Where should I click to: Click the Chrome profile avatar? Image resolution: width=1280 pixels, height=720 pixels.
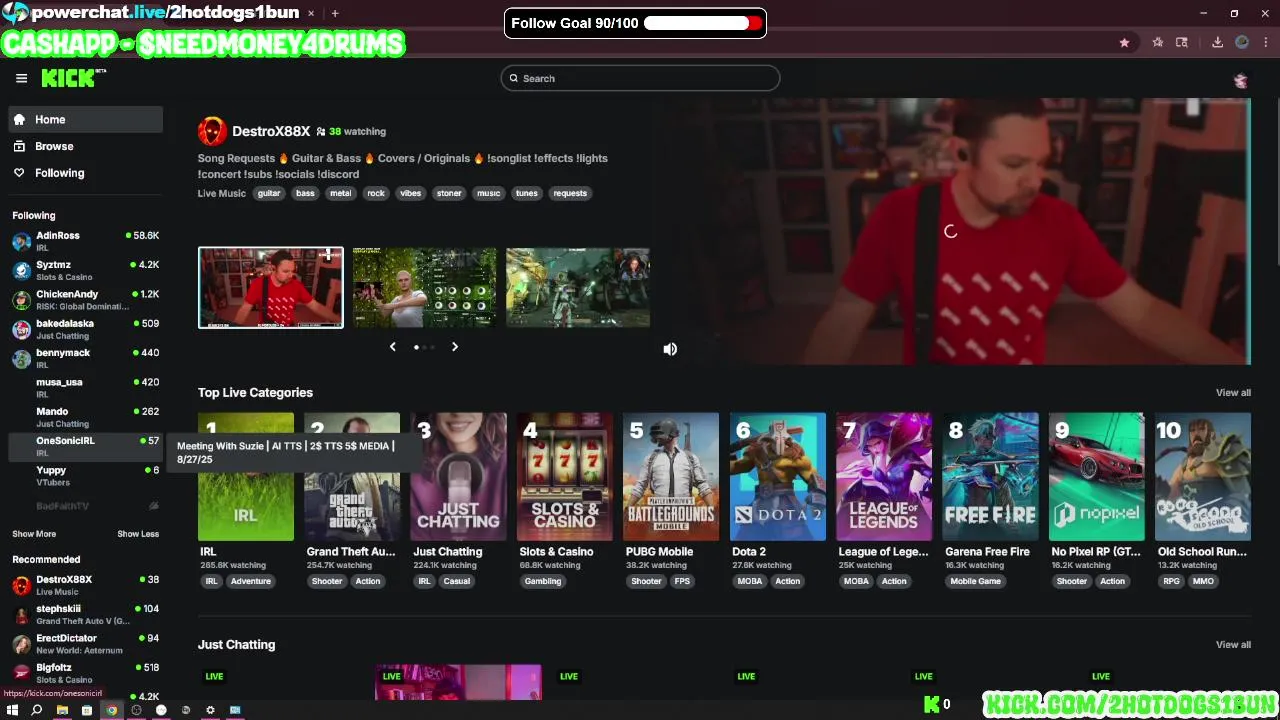pyautogui.click(x=1242, y=42)
